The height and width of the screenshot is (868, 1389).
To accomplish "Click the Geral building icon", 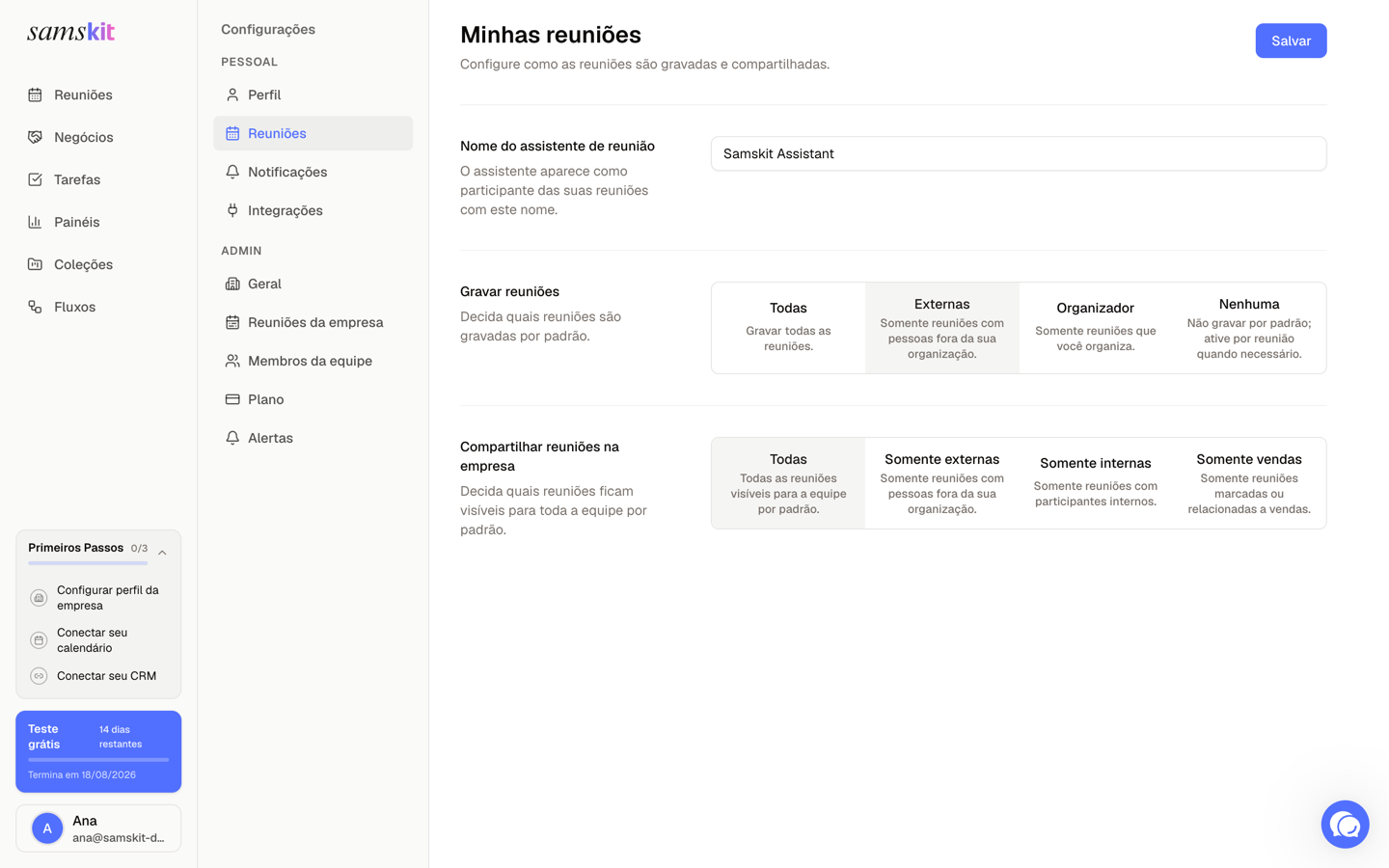I will pos(232,284).
